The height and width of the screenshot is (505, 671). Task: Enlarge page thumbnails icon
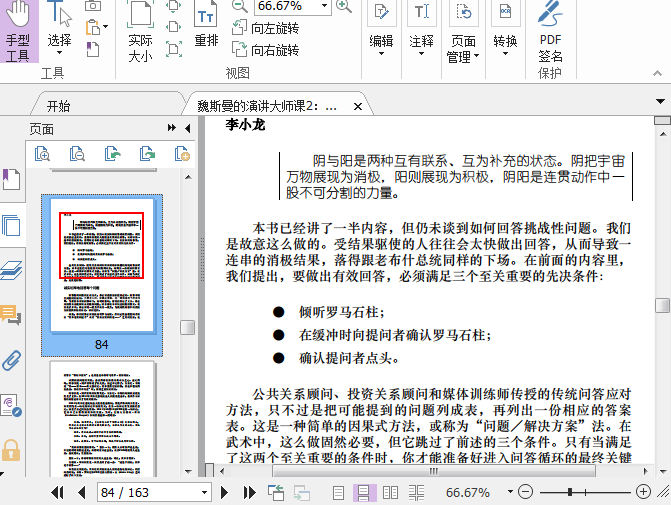pos(42,154)
